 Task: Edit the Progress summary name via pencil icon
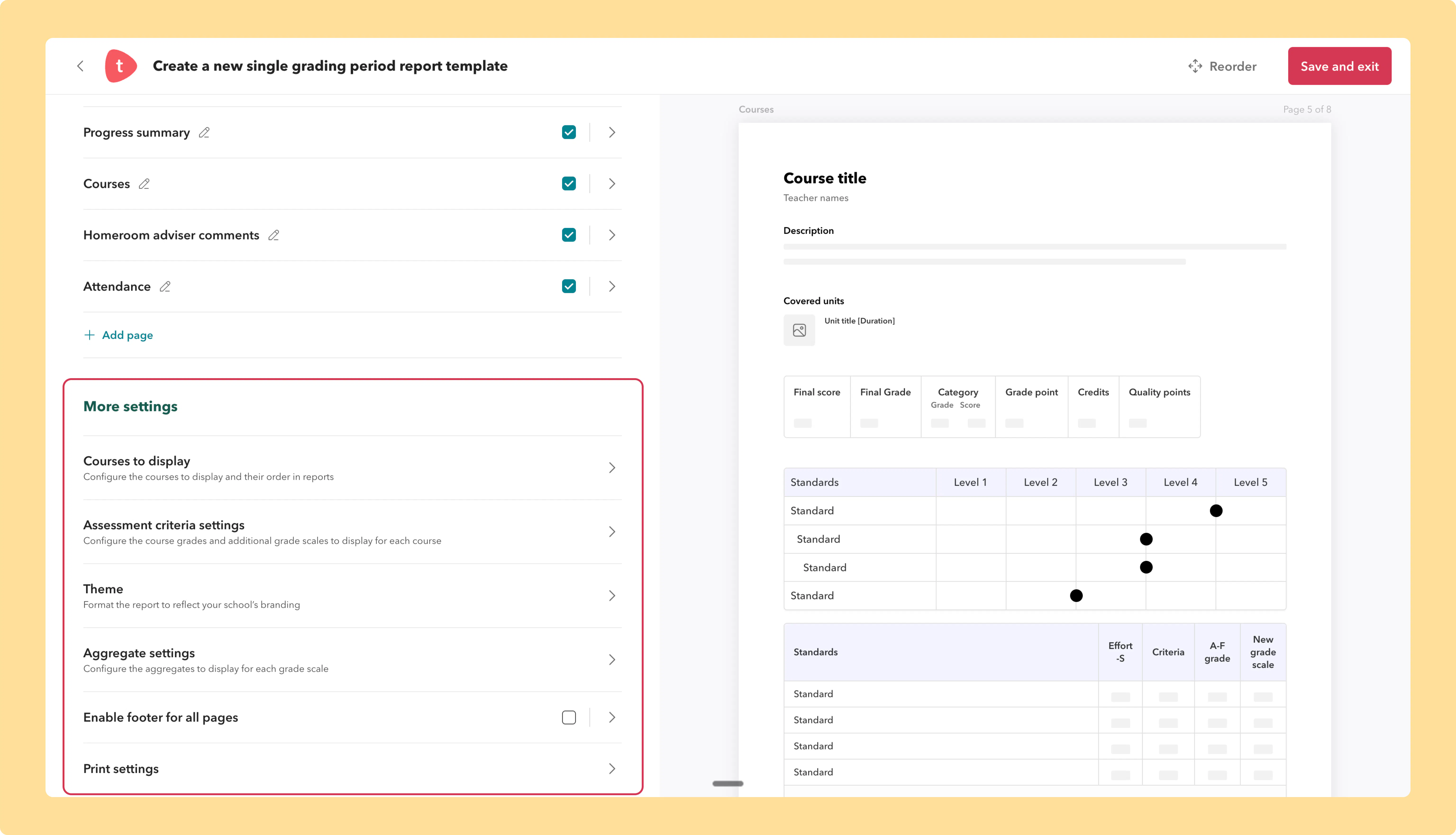point(204,132)
